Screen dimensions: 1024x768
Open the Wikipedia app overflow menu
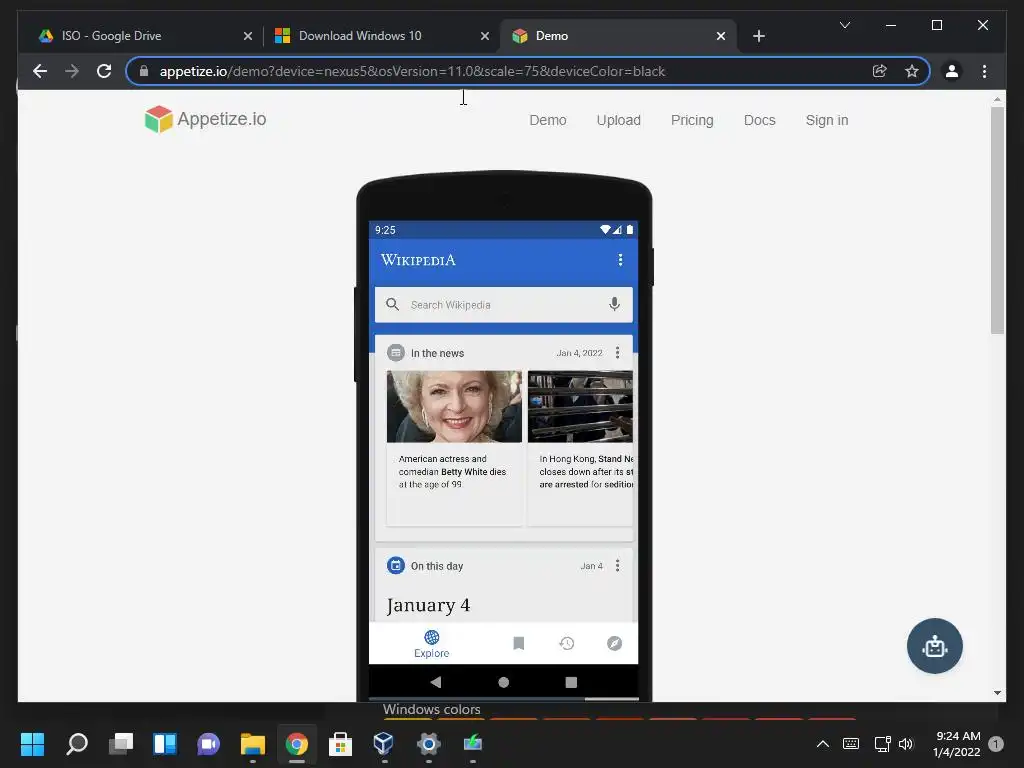[x=620, y=260]
